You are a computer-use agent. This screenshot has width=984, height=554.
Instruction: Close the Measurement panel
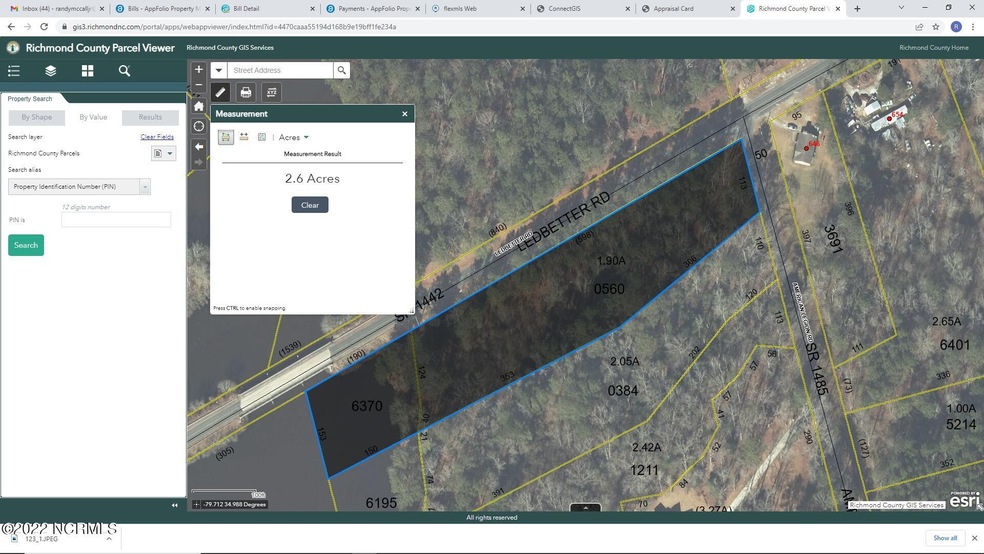click(x=405, y=114)
